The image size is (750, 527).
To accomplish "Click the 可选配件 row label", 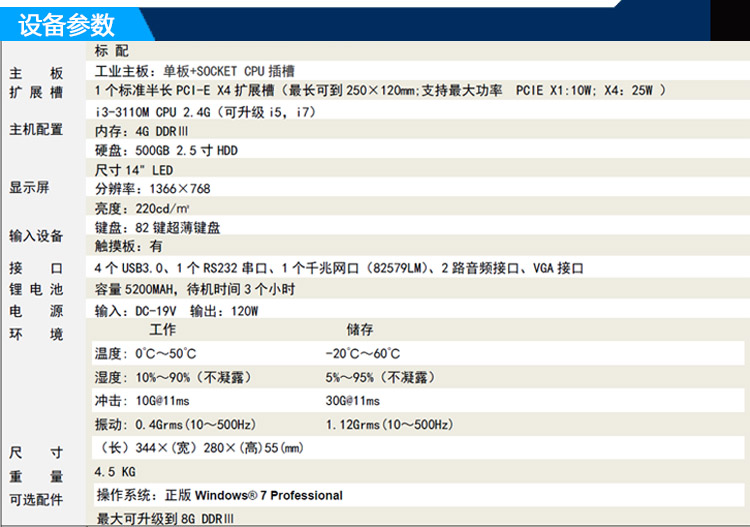I will (x=36, y=499).
